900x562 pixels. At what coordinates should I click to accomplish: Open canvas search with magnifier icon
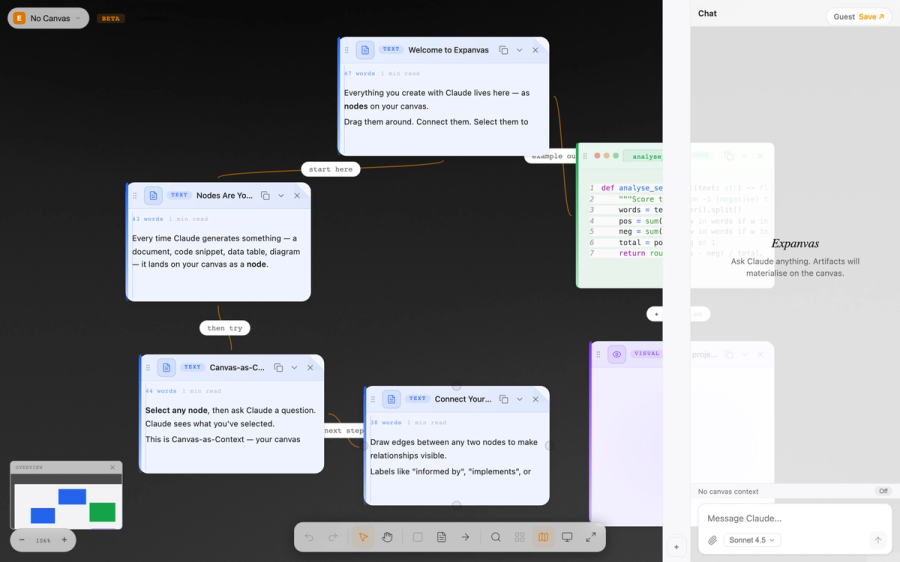(496, 537)
